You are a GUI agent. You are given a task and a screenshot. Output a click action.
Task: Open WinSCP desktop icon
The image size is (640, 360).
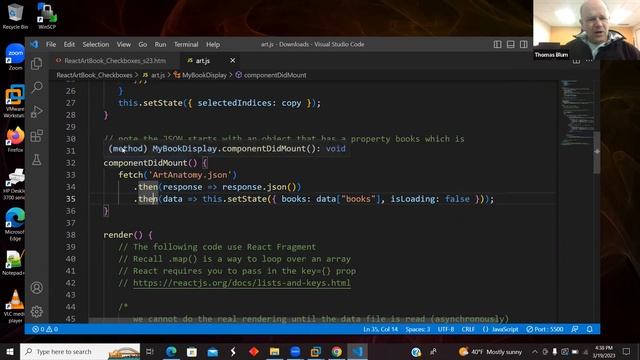click(47, 16)
